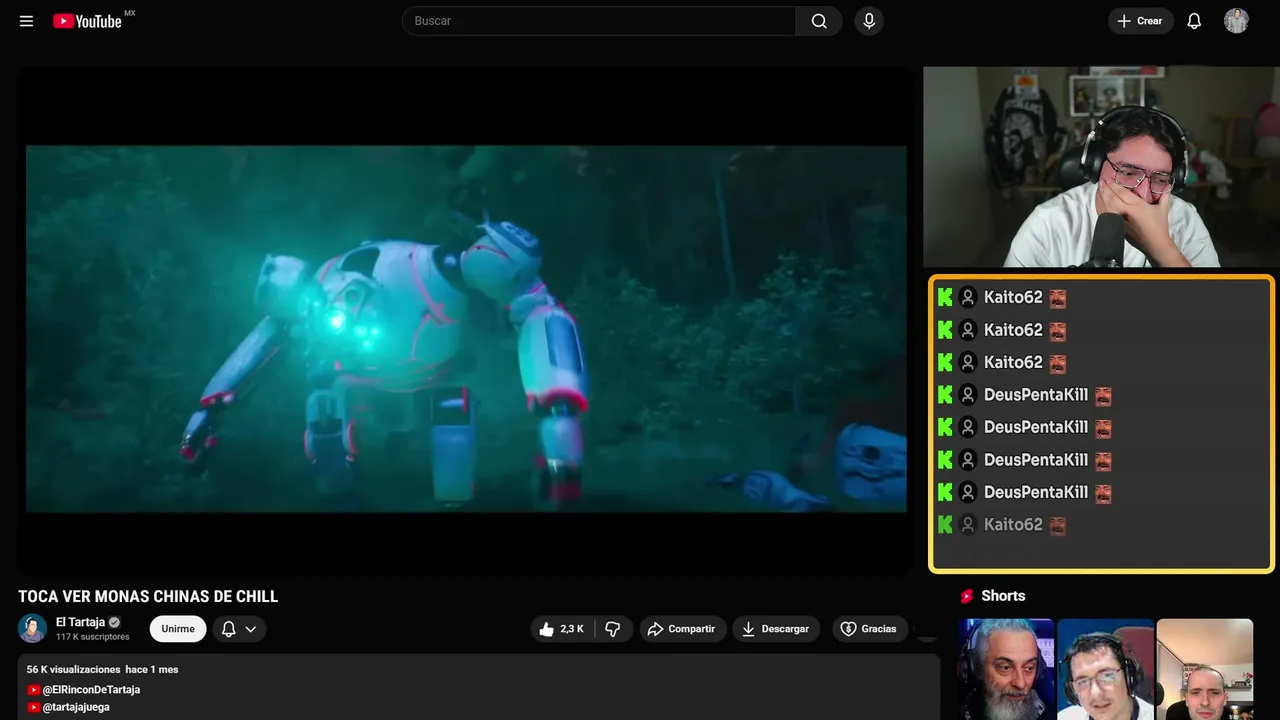Expand the description showing 56 K visualizaciones

click(479, 687)
